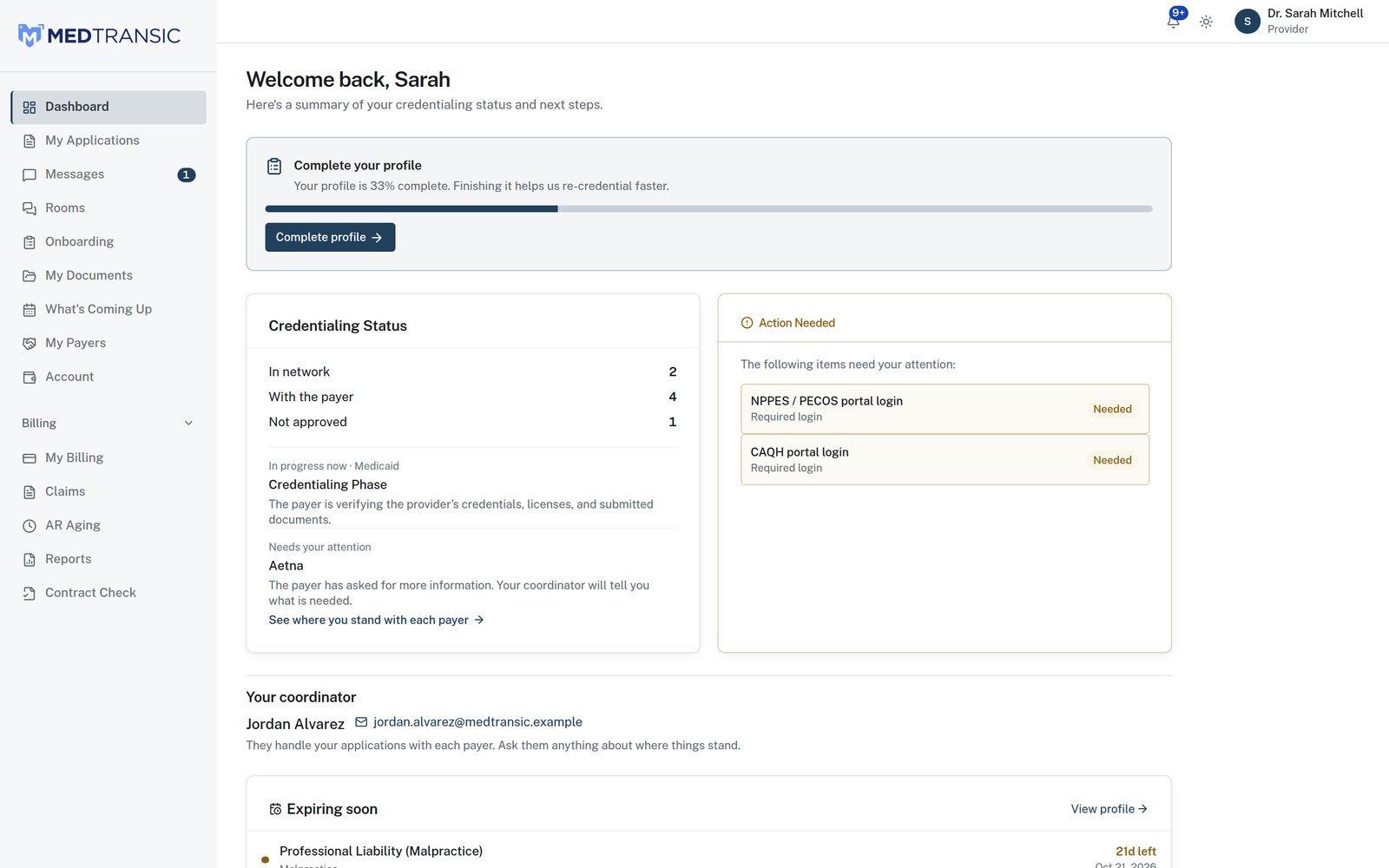Click the Needed badge on CAQH portal login
The height and width of the screenshot is (868, 1389).
point(1112,460)
